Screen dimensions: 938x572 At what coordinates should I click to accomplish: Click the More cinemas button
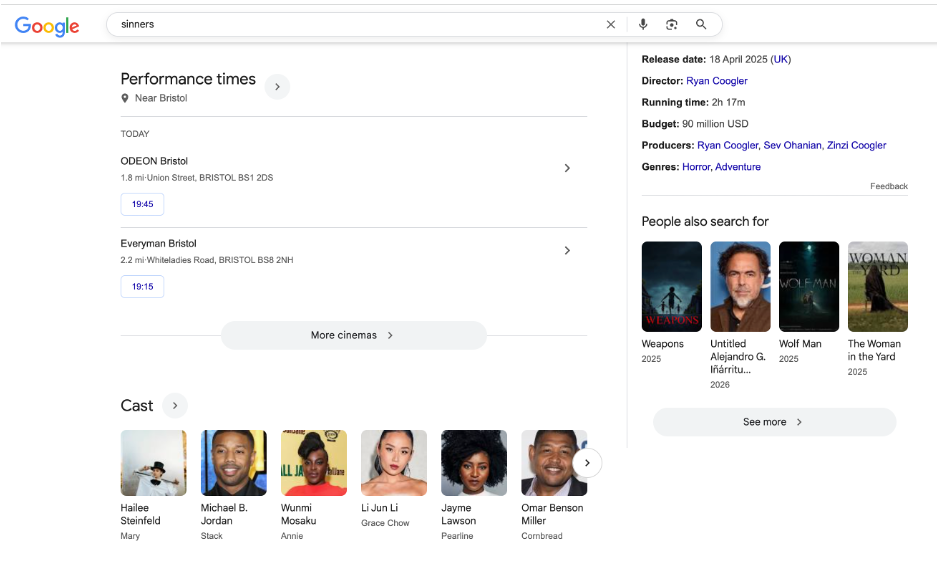point(354,335)
